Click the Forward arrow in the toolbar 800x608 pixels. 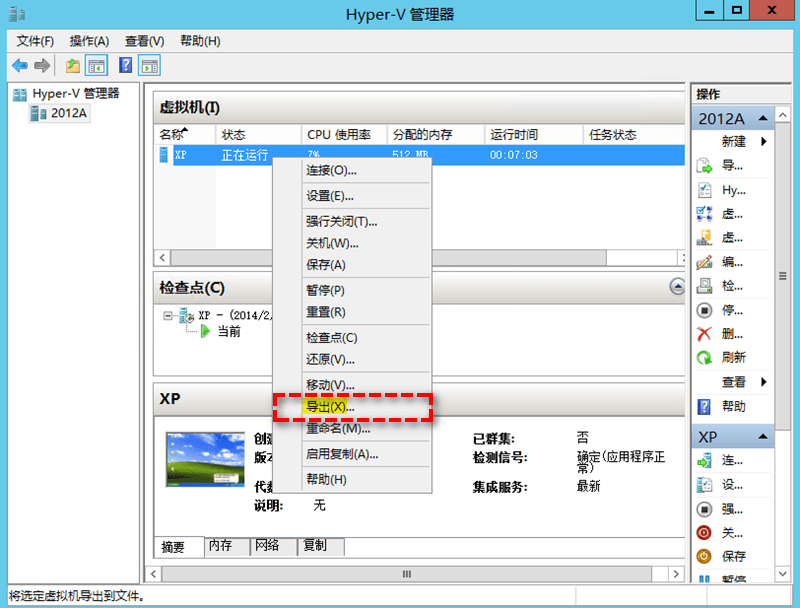[x=42, y=65]
